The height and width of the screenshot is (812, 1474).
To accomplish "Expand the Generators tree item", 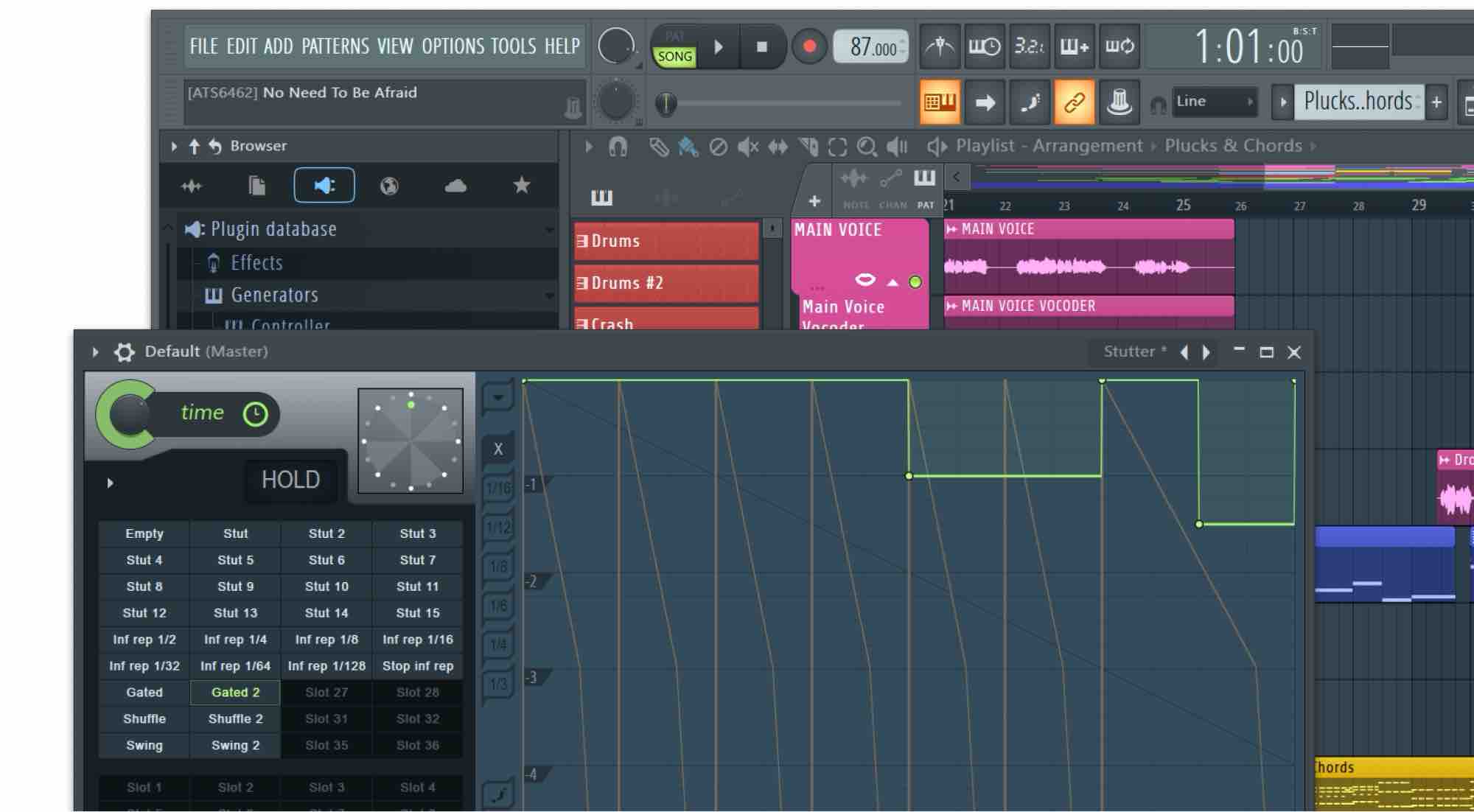I will point(274,295).
